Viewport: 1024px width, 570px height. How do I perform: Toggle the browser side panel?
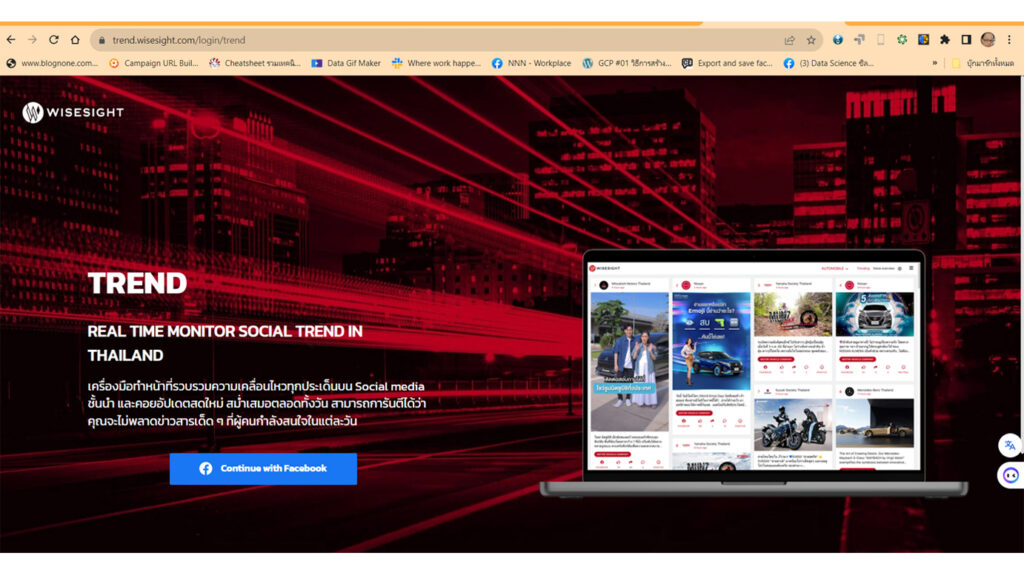point(966,40)
